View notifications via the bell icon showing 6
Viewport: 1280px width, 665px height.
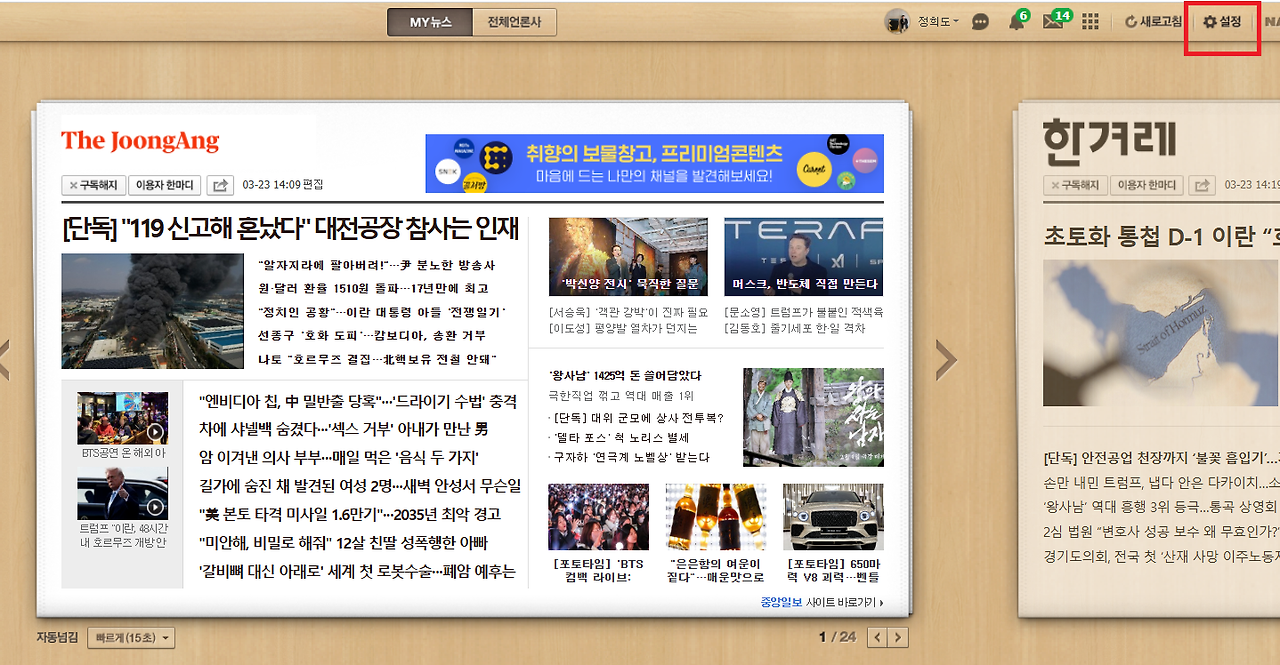[x=1017, y=21]
